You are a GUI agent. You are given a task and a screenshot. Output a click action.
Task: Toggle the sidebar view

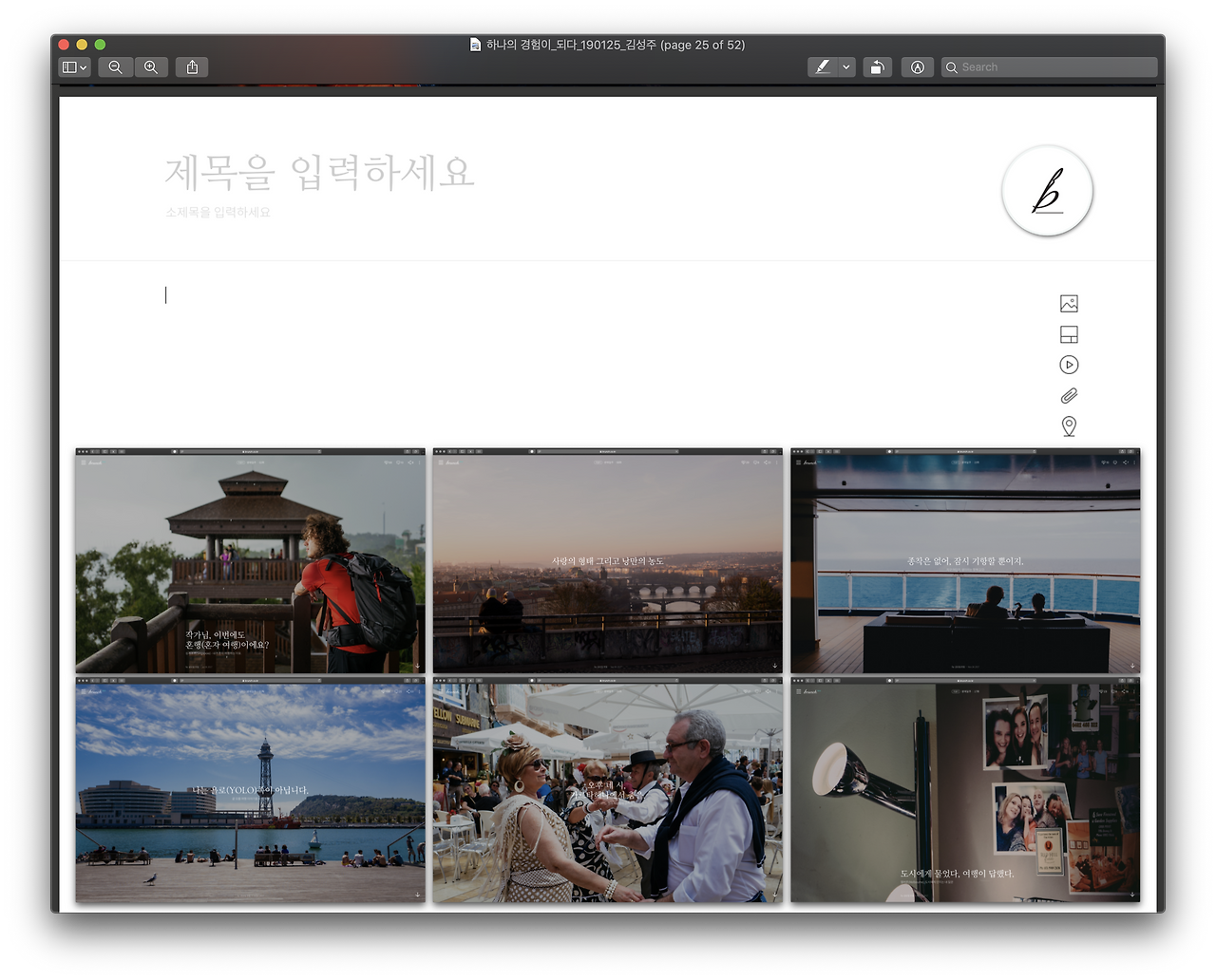tap(68, 66)
